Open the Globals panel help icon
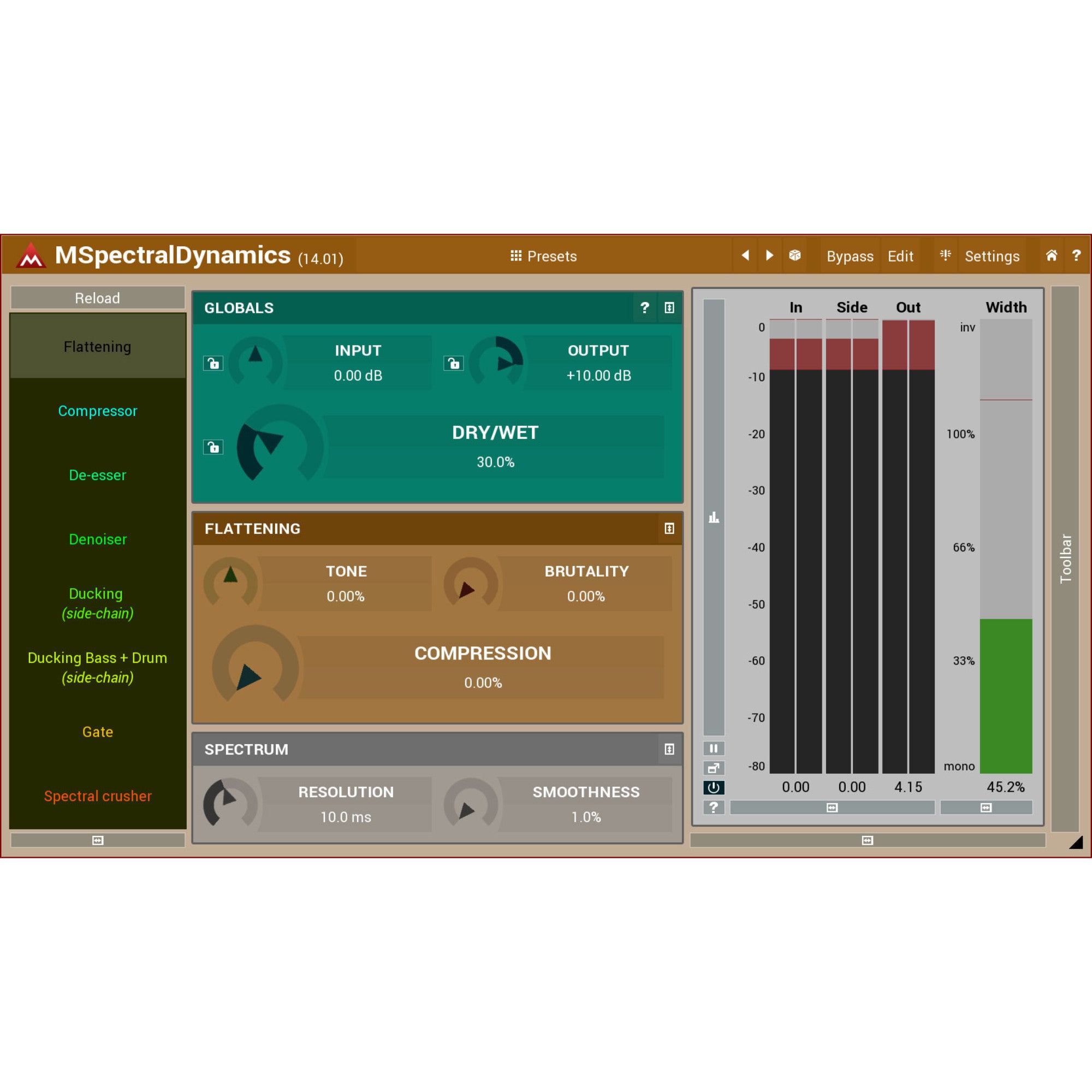Screen dimensions: 1092x1092 point(644,307)
